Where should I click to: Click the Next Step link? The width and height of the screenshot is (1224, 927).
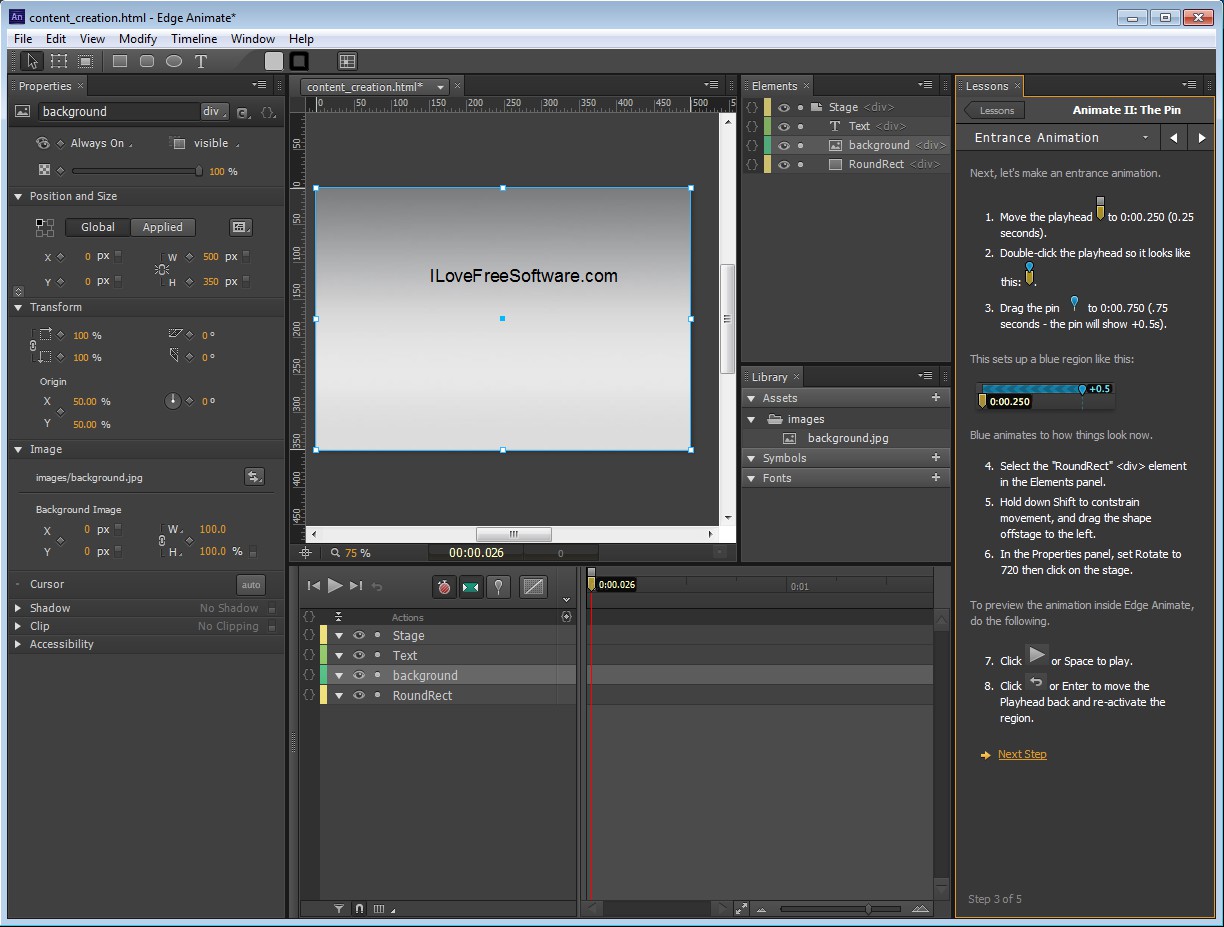(x=1022, y=754)
